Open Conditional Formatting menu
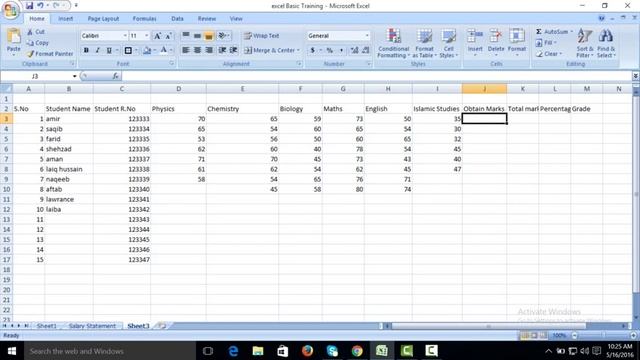The image size is (640, 360). pyautogui.click(x=393, y=43)
